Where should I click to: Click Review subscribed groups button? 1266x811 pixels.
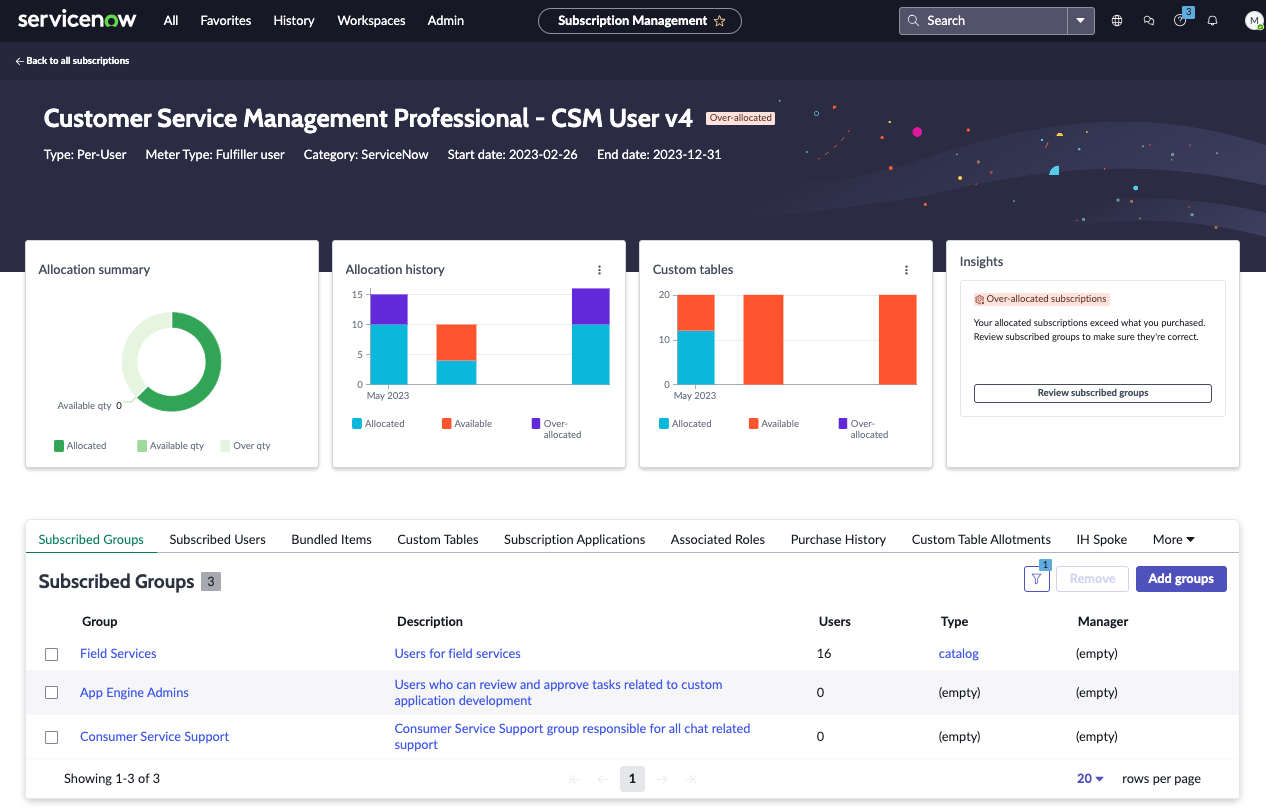tap(1092, 393)
